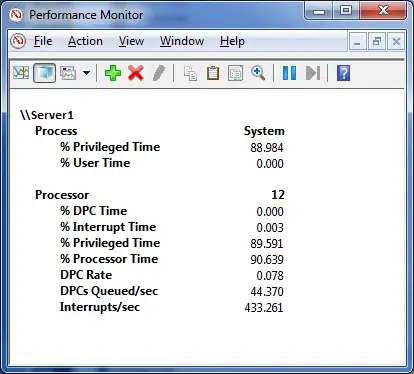Select Interrupts/sec value 433.261
This screenshot has height=374, width=414.
264,308
